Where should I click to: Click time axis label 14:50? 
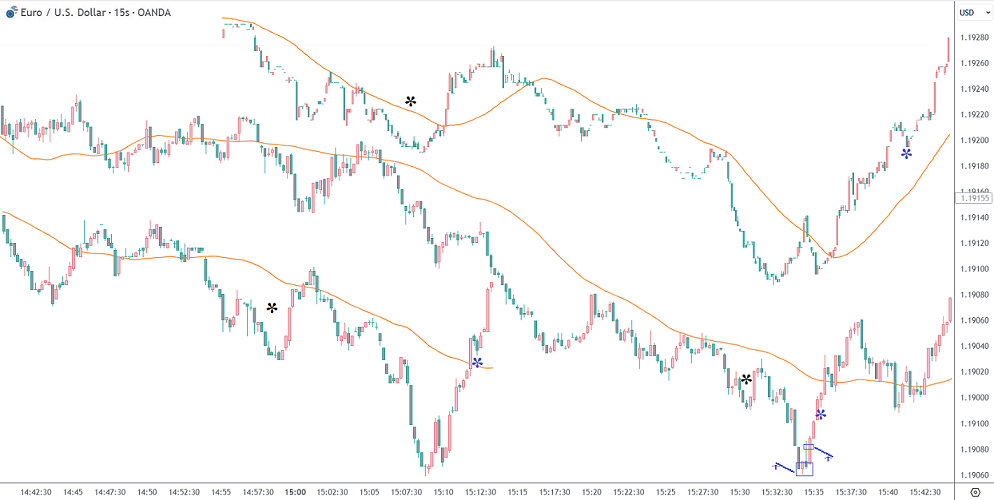click(147, 492)
